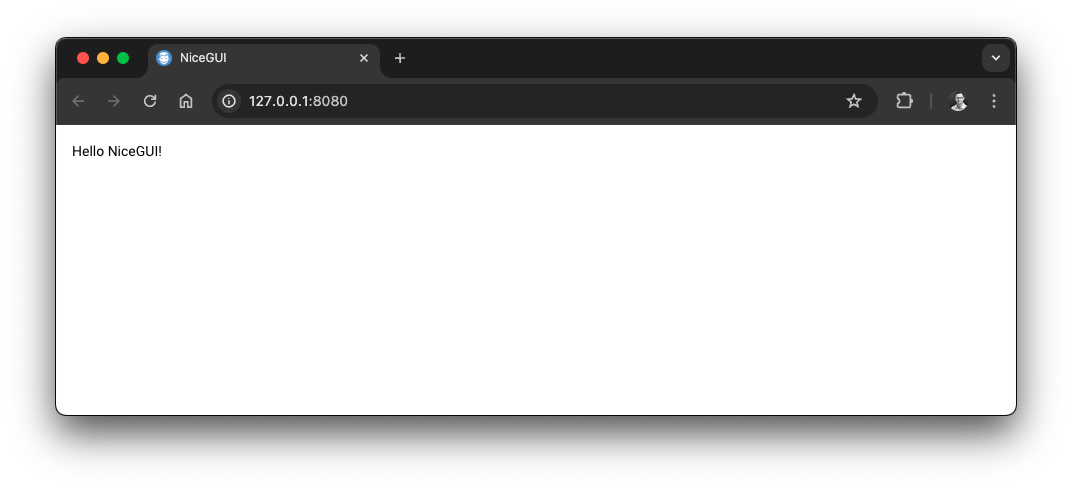The height and width of the screenshot is (489, 1072).
Task: Click the NiceGUI tab favicon
Action: pyautogui.click(x=164, y=58)
